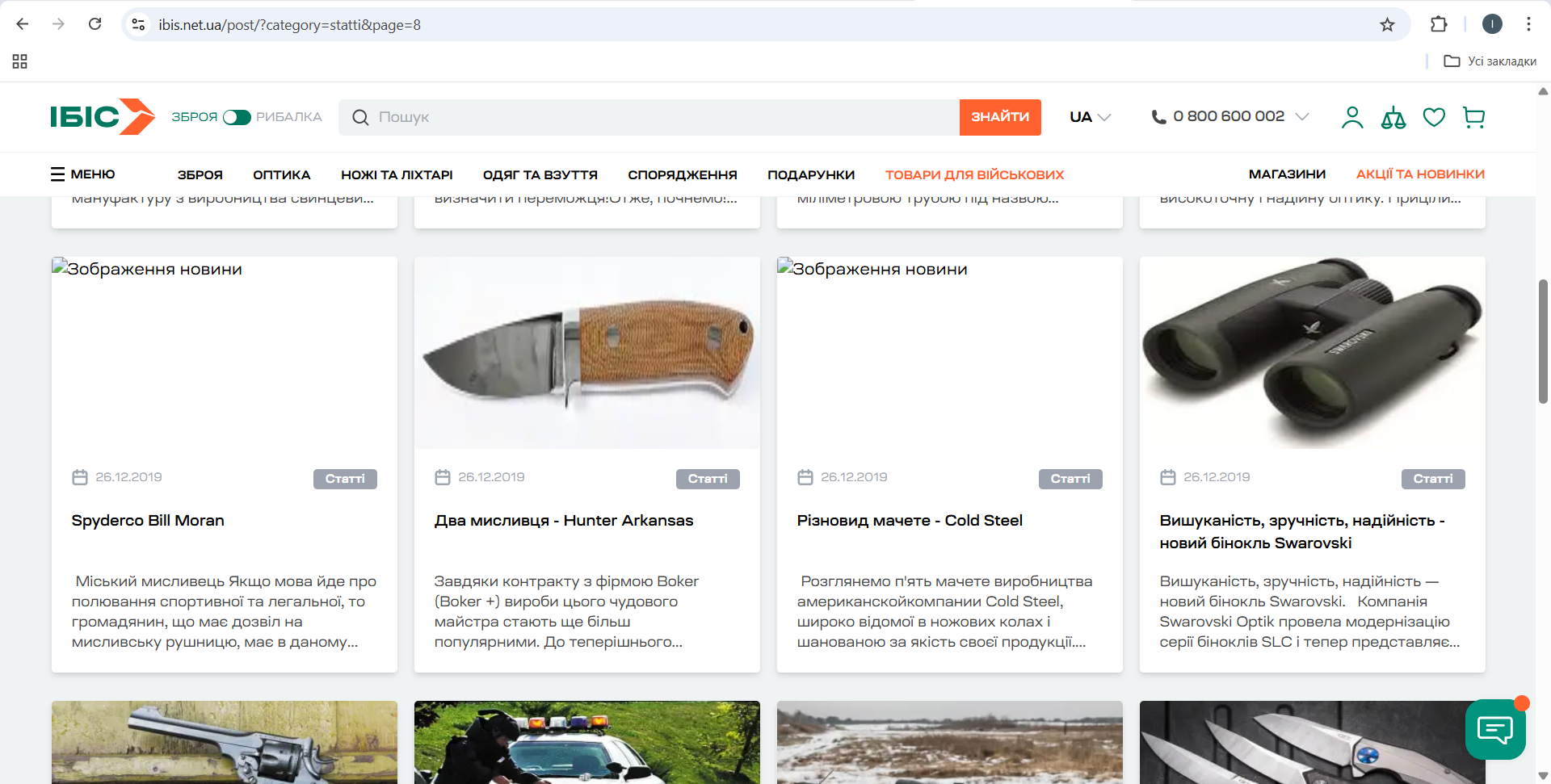The image size is (1551, 784).
Task: Click the scrollbar up arrow
Action: coord(1543,91)
